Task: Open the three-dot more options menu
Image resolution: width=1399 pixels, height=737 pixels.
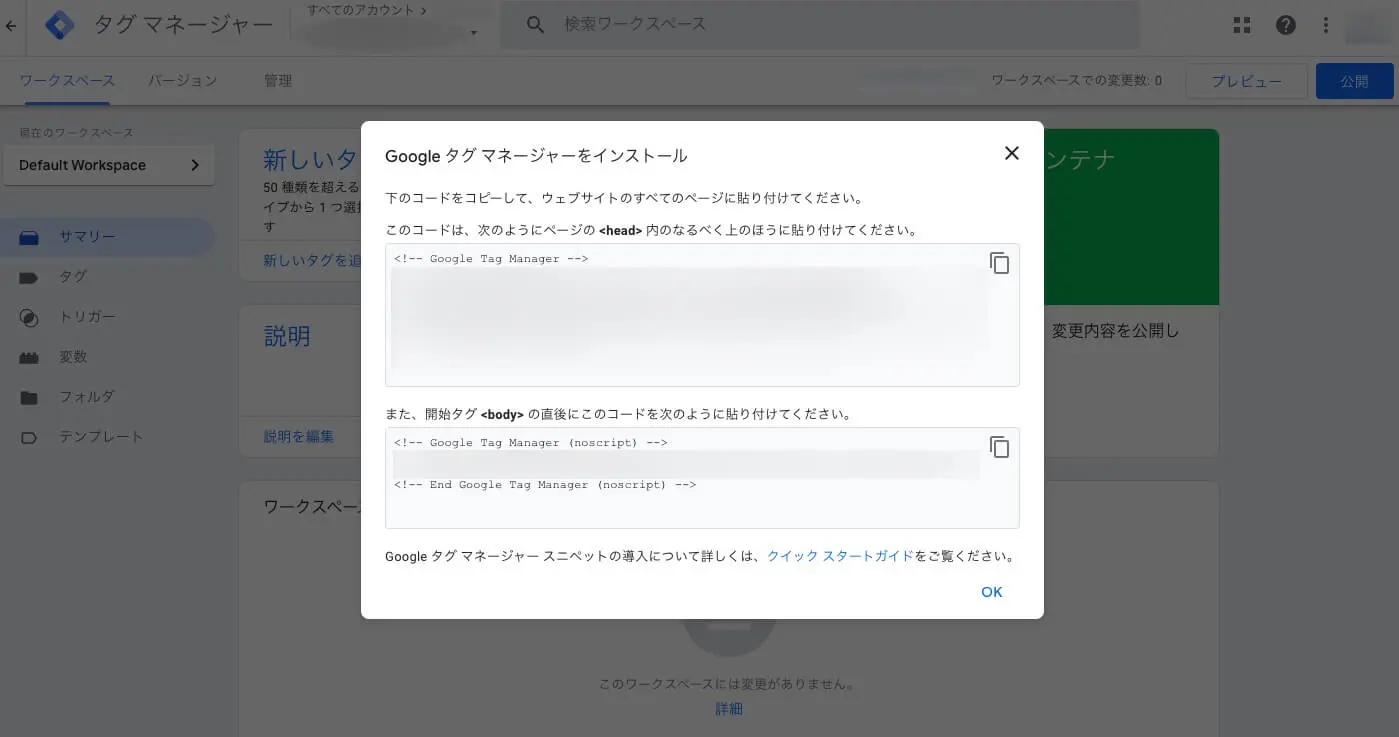Action: [x=1326, y=25]
